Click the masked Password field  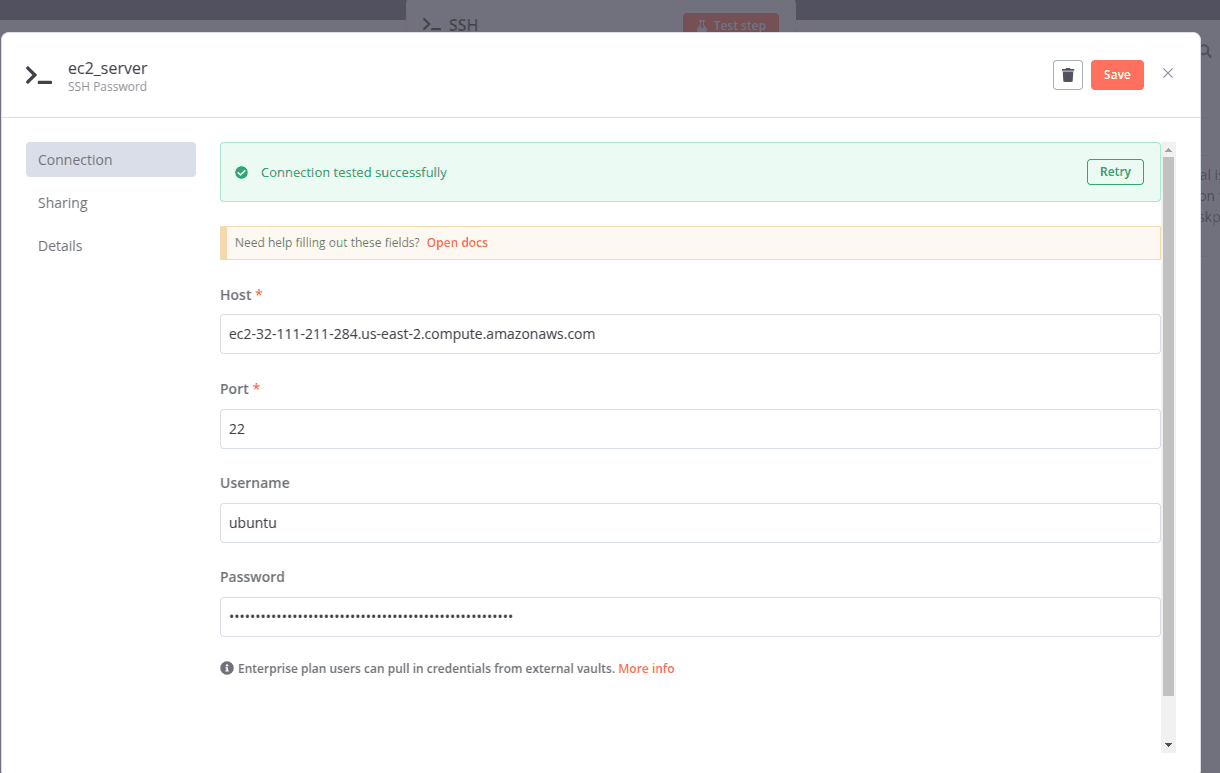[x=690, y=617]
